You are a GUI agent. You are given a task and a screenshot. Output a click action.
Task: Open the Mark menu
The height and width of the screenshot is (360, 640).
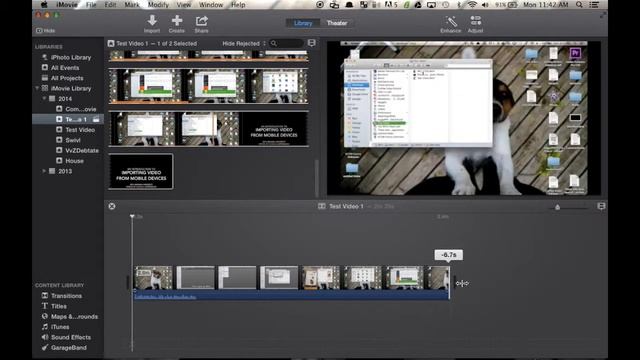(132, 5)
